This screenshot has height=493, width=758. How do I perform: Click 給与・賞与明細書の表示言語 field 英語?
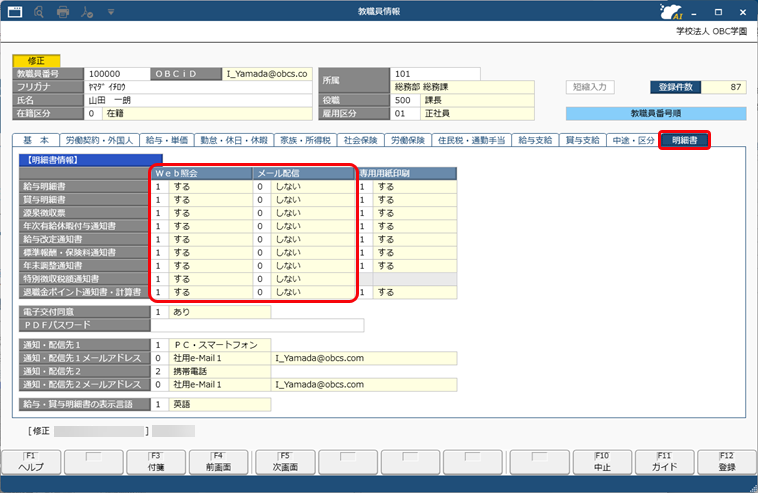click(x=211, y=405)
